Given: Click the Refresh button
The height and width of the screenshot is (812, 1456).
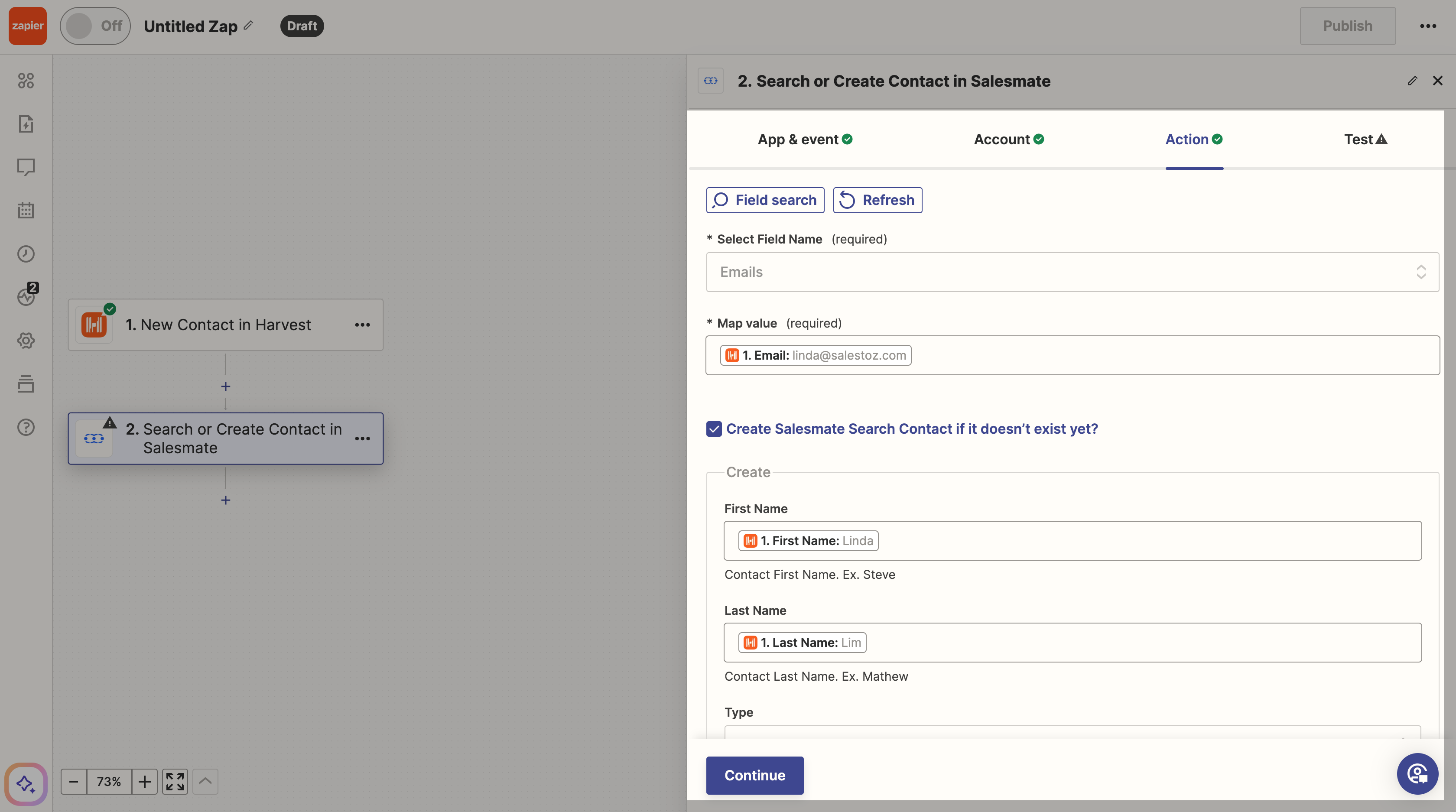Looking at the screenshot, I should pos(877,200).
